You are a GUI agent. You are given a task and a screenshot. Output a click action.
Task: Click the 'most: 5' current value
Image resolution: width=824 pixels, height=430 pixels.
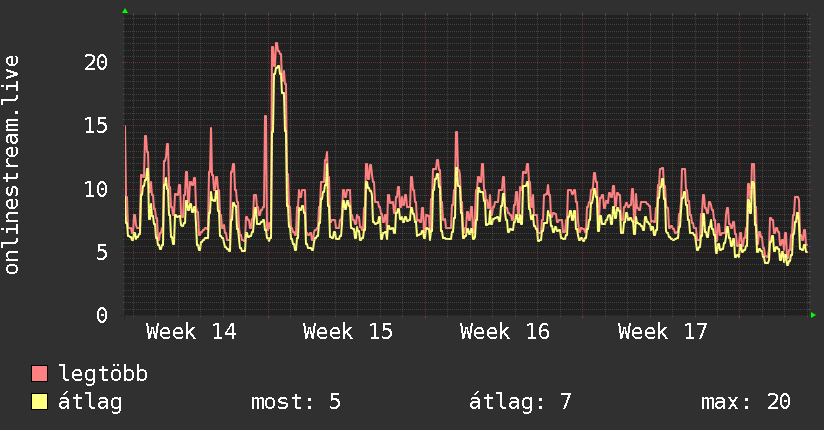click(296, 402)
